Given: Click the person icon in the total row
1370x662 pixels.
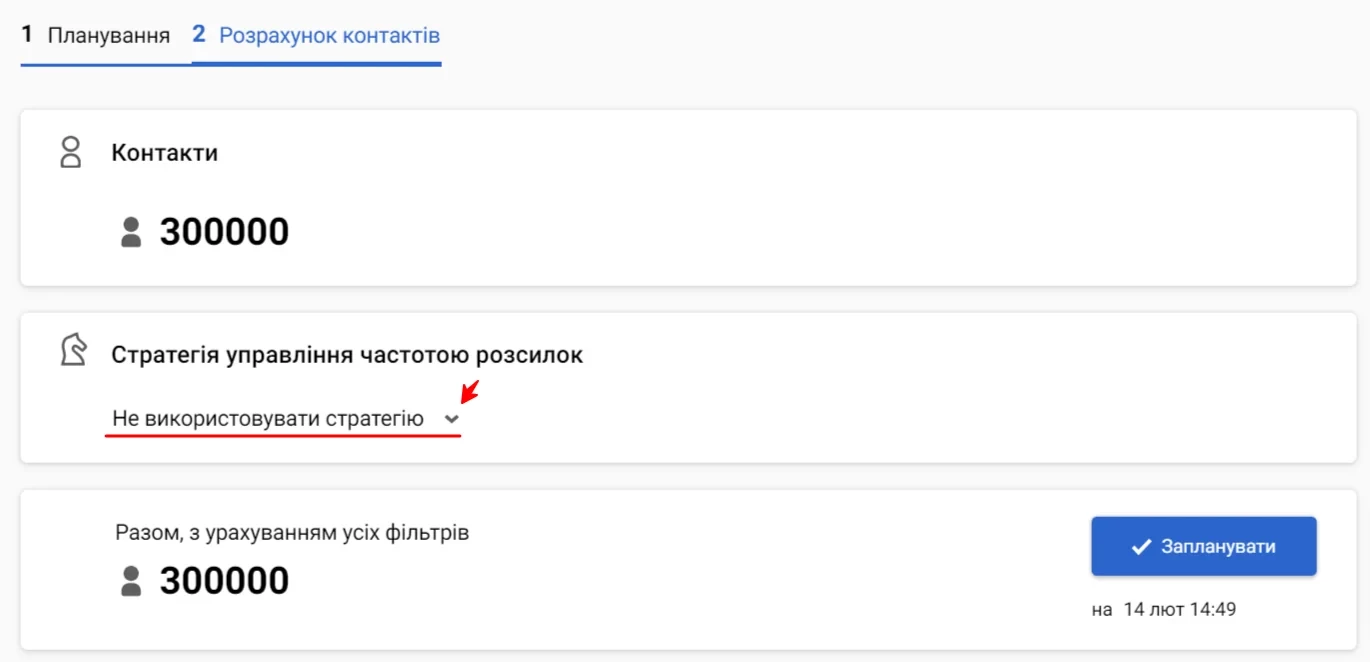Looking at the screenshot, I should coord(131,581).
